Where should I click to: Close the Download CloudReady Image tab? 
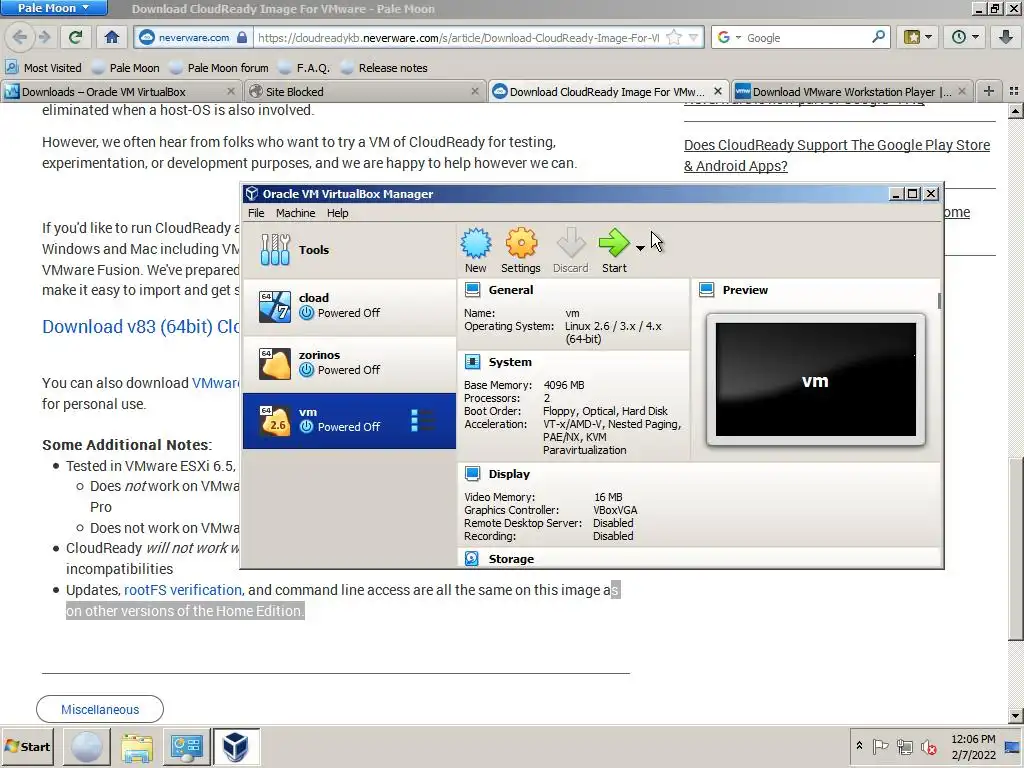coord(718,91)
